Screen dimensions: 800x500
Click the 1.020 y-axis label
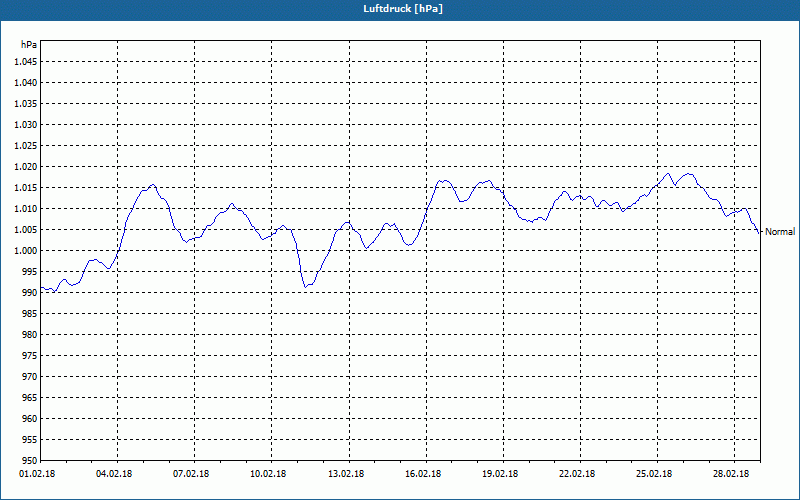click(26, 167)
